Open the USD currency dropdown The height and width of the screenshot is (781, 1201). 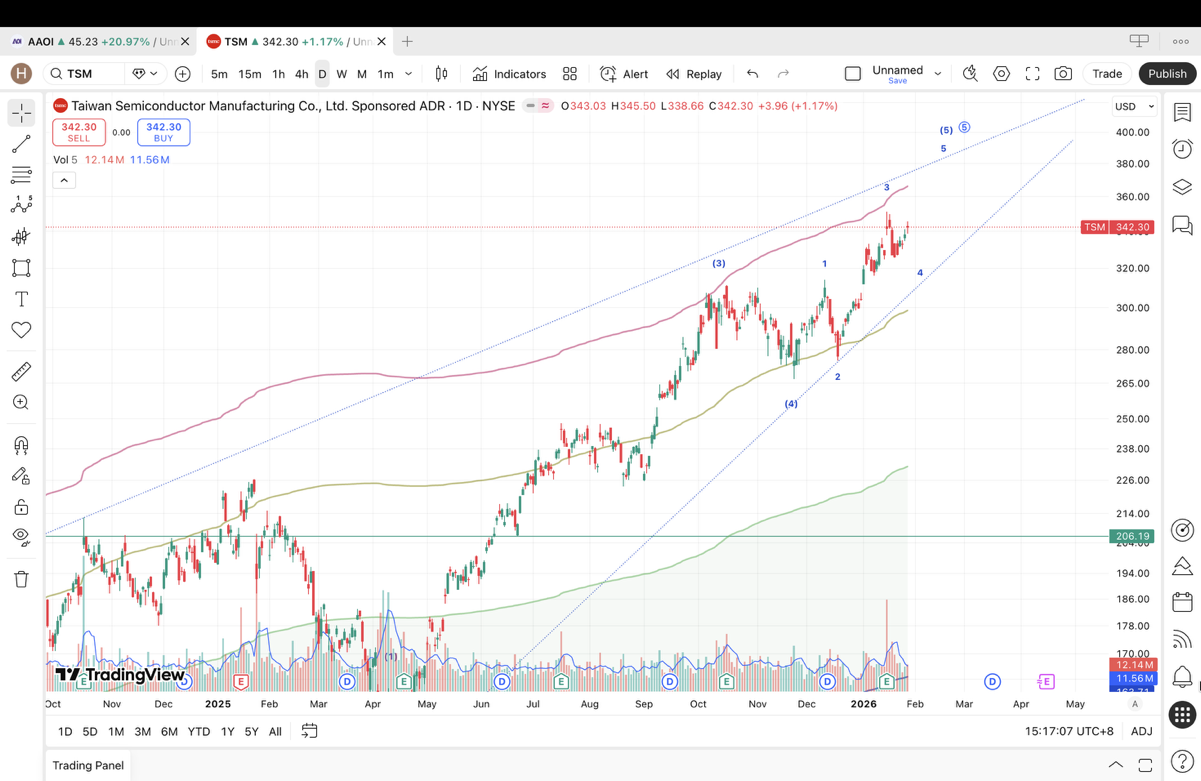tap(1135, 106)
